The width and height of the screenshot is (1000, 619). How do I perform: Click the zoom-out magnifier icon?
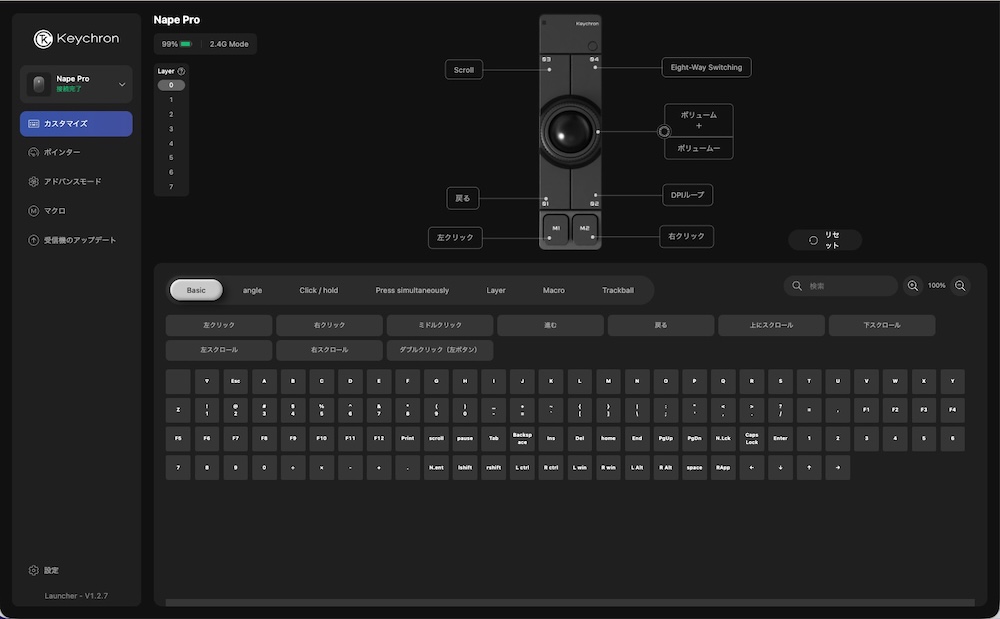960,285
